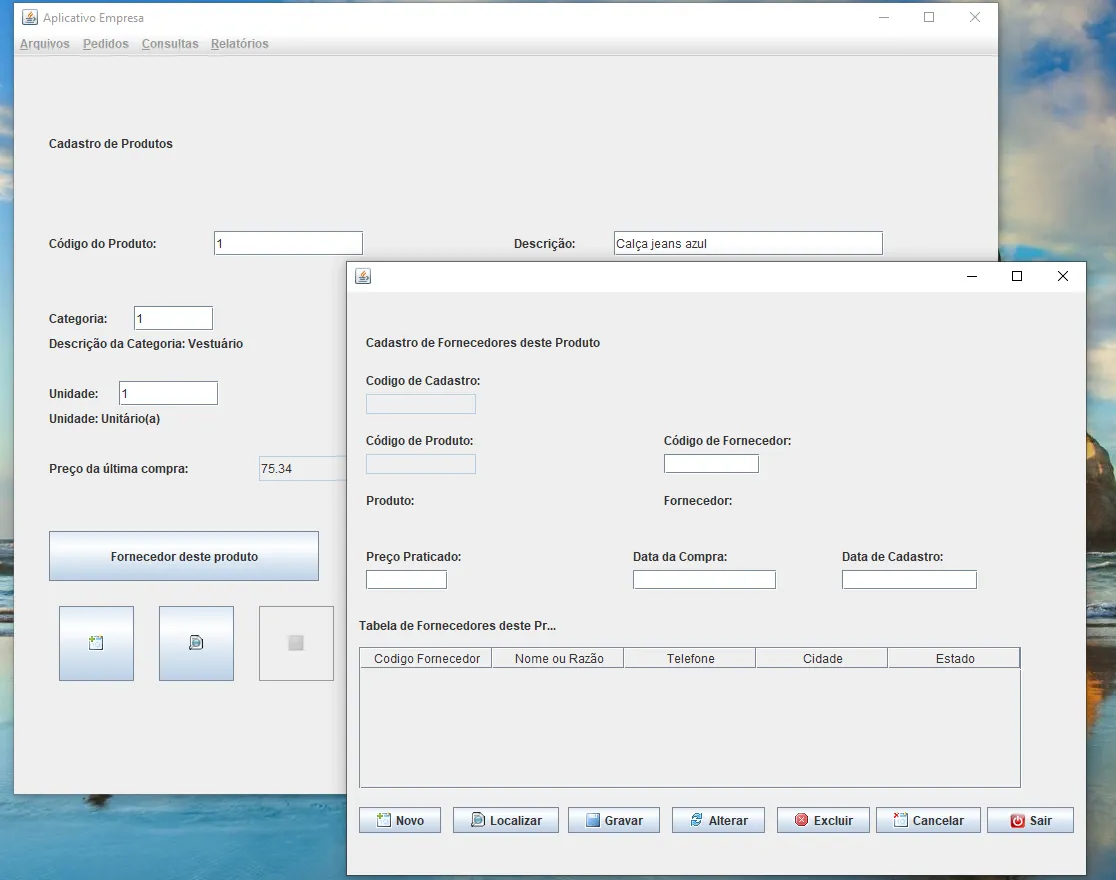Minimize the Aplicativo Empresa window
Image resolution: width=1116 pixels, height=880 pixels.
(x=884, y=17)
